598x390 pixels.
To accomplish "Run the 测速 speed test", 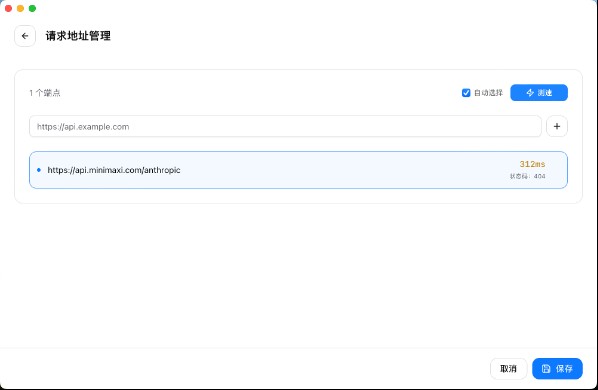I will pyautogui.click(x=539, y=93).
